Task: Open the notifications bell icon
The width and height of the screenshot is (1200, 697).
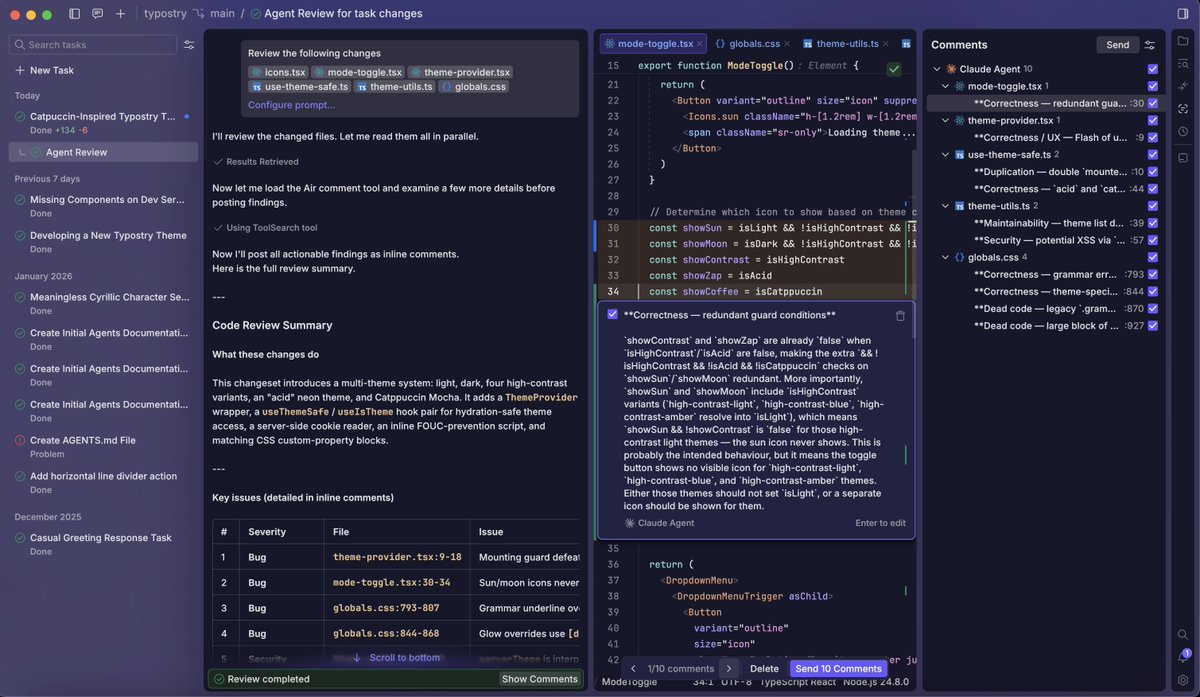Action: [x=1183, y=657]
